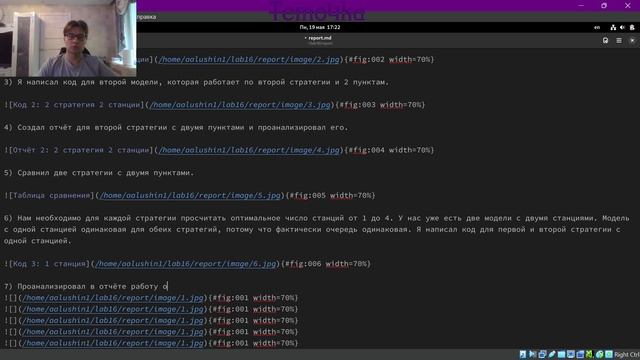Image resolution: width=640 pixels, height=360 pixels.
Task: Click the 'report.md' document title
Action: (320, 38)
